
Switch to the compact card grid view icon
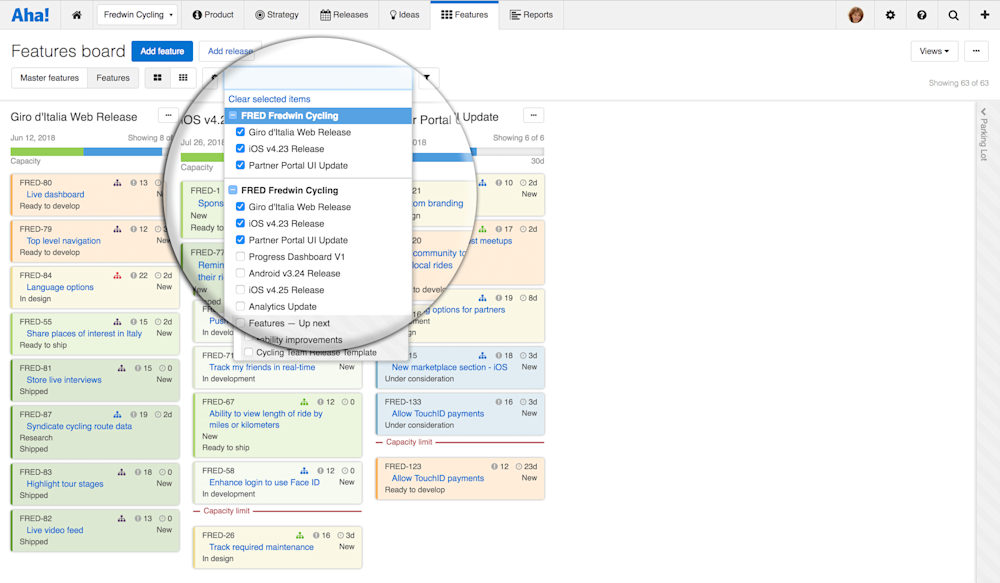pyautogui.click(x=159, y=77)
